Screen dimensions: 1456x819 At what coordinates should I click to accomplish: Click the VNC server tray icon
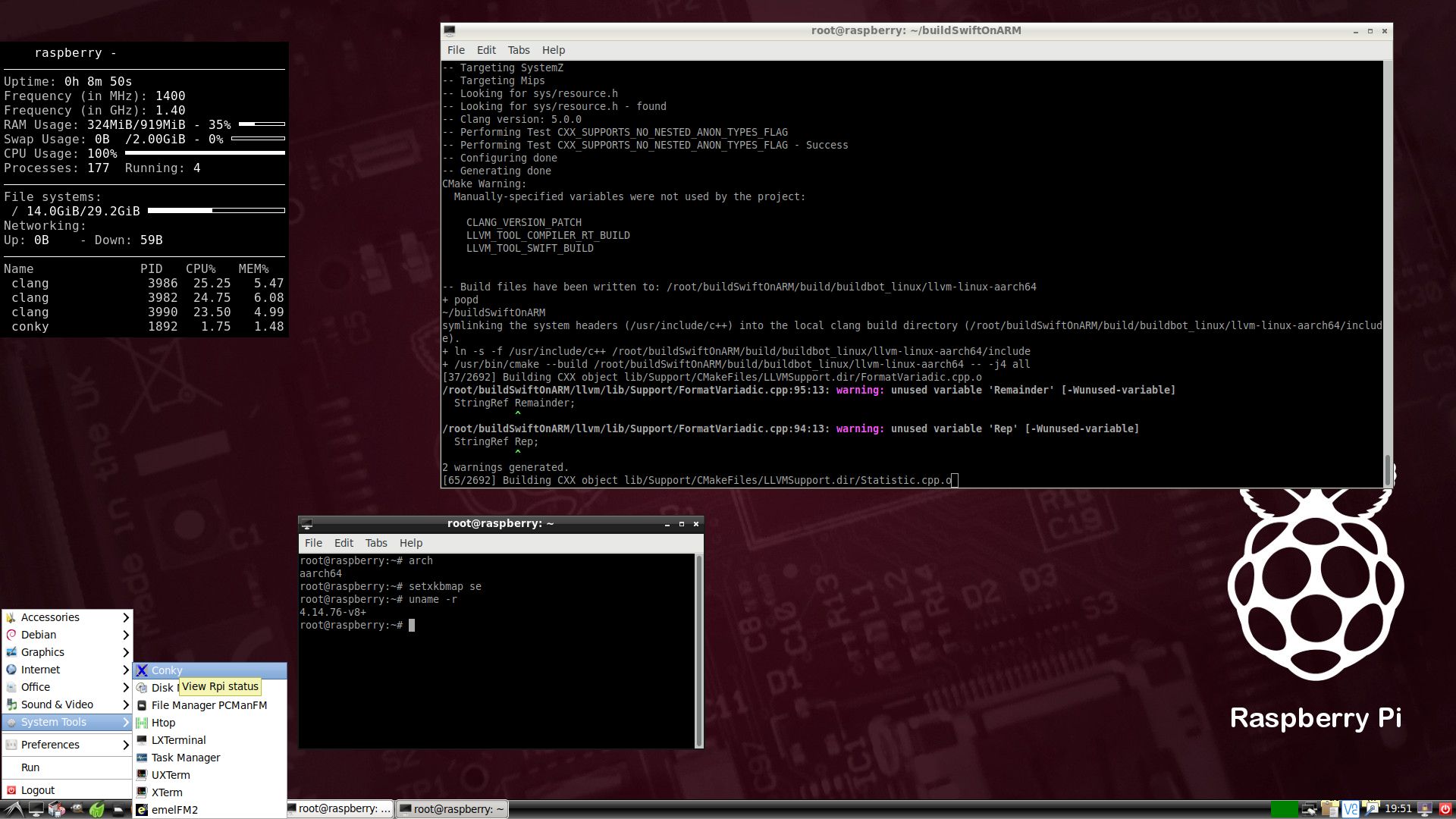pyautogui.click(x=1351, y=808)
